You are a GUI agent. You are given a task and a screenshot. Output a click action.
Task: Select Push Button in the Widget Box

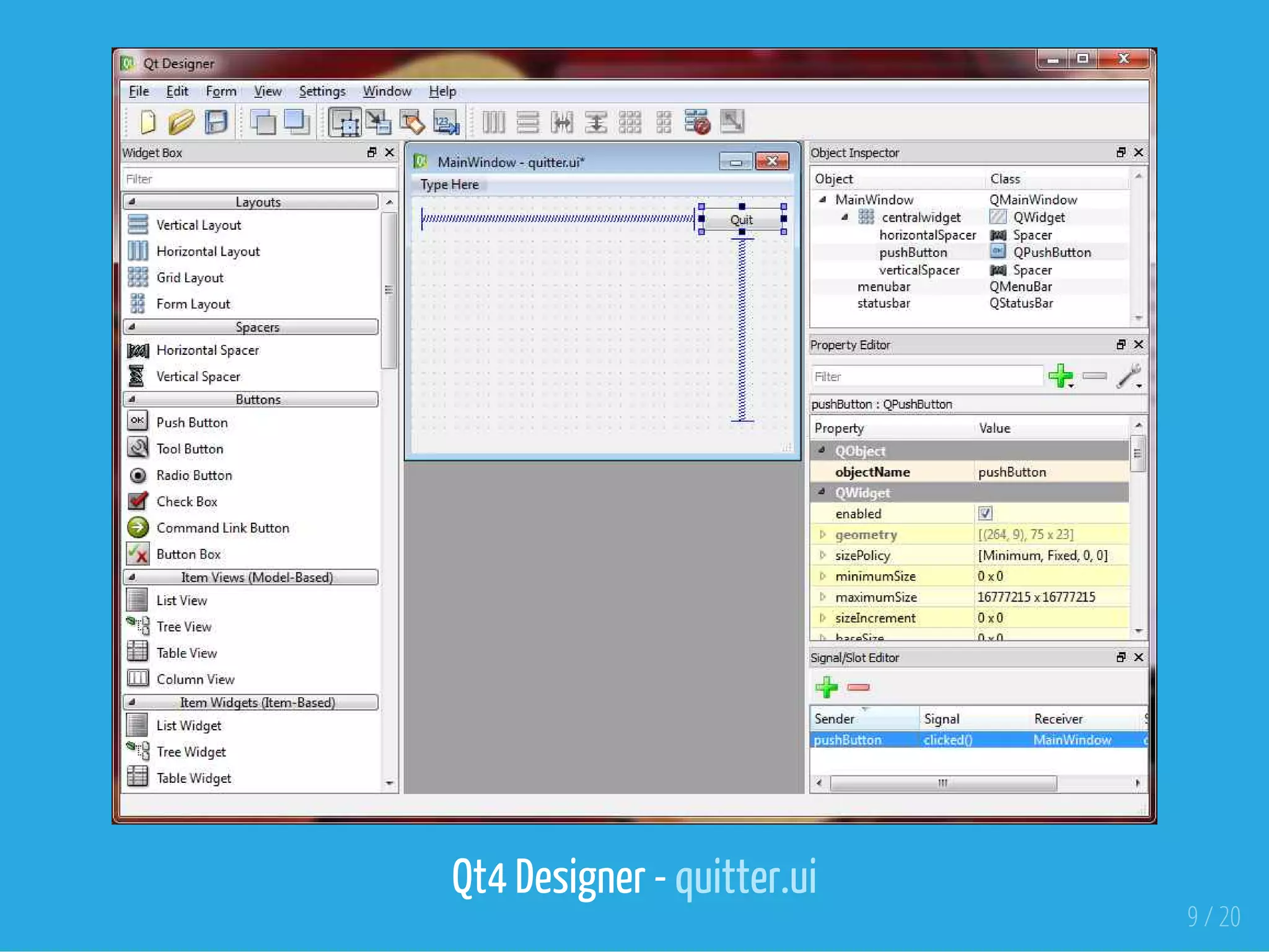(192, 422)
